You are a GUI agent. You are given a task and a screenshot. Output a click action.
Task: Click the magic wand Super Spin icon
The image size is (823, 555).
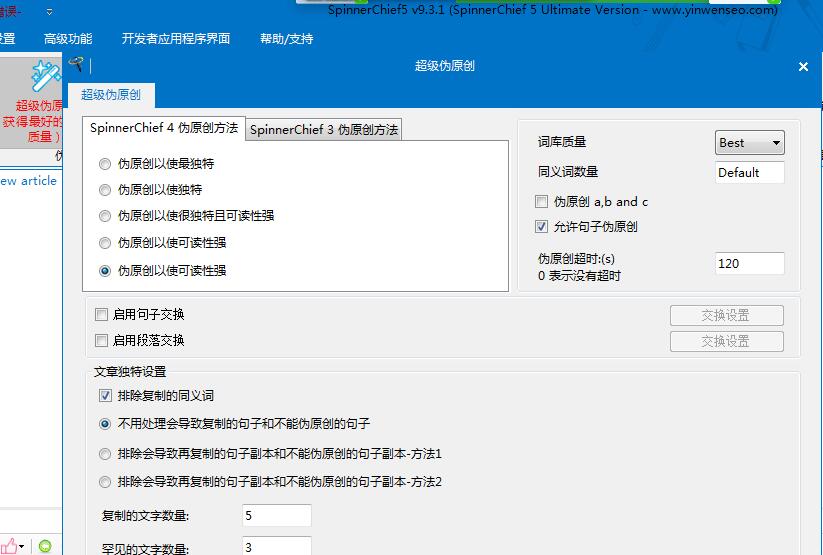click(x=44, y=77)
